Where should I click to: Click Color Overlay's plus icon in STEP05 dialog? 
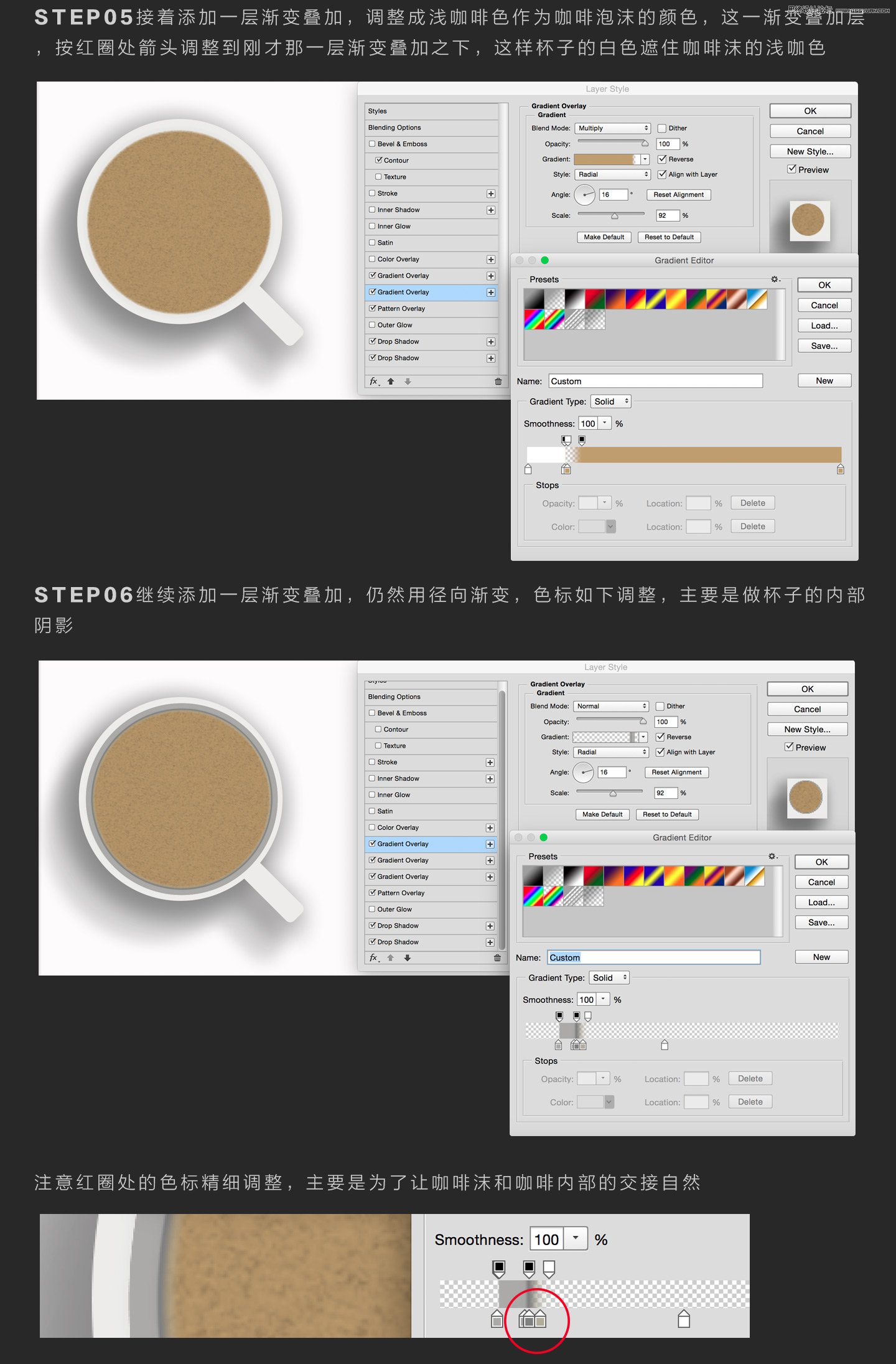(491, 260)
